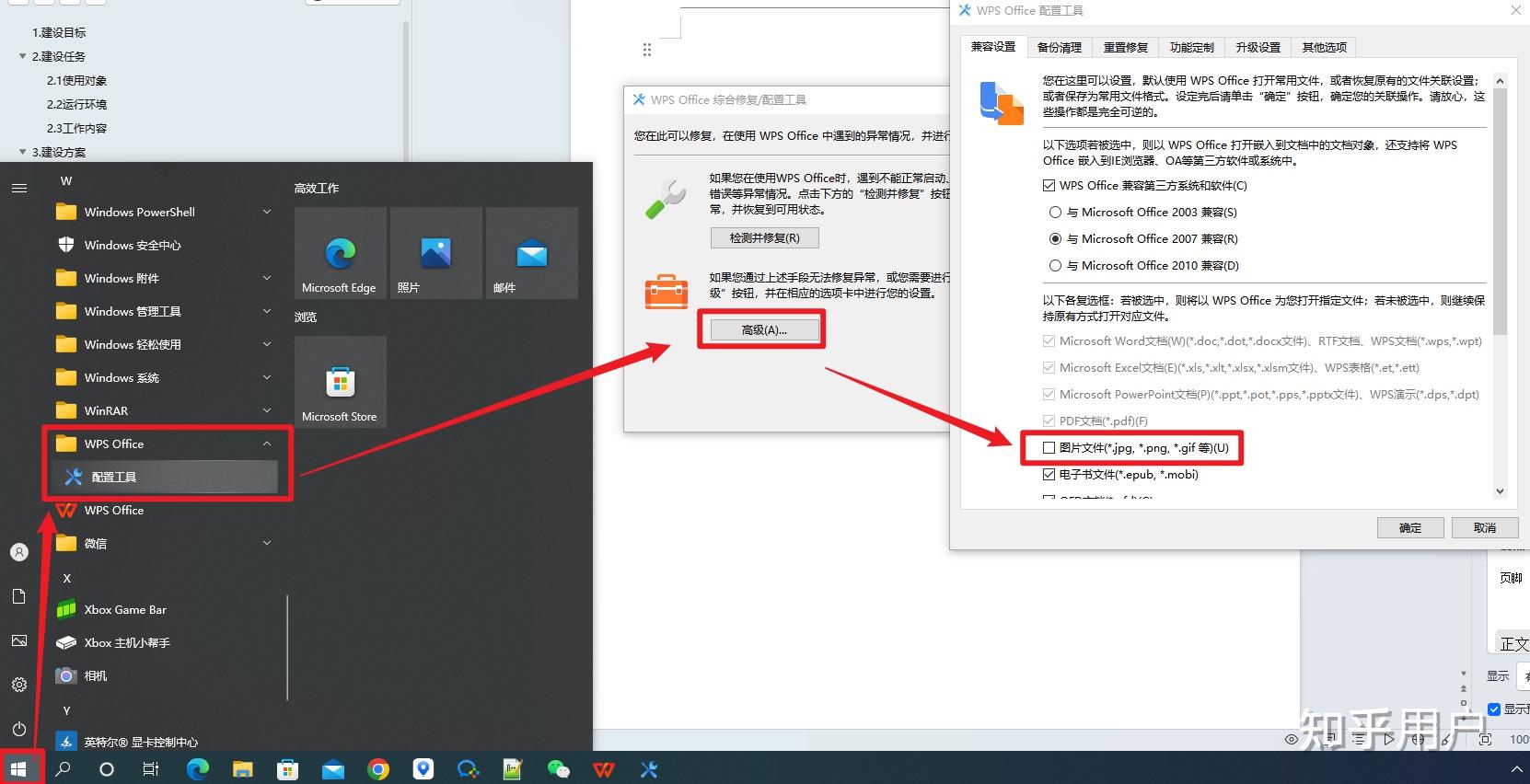The width and height of the screenshot is (1530, 784).
Task: Expand the Windows 系统 folder
Action: pos(267,377)
